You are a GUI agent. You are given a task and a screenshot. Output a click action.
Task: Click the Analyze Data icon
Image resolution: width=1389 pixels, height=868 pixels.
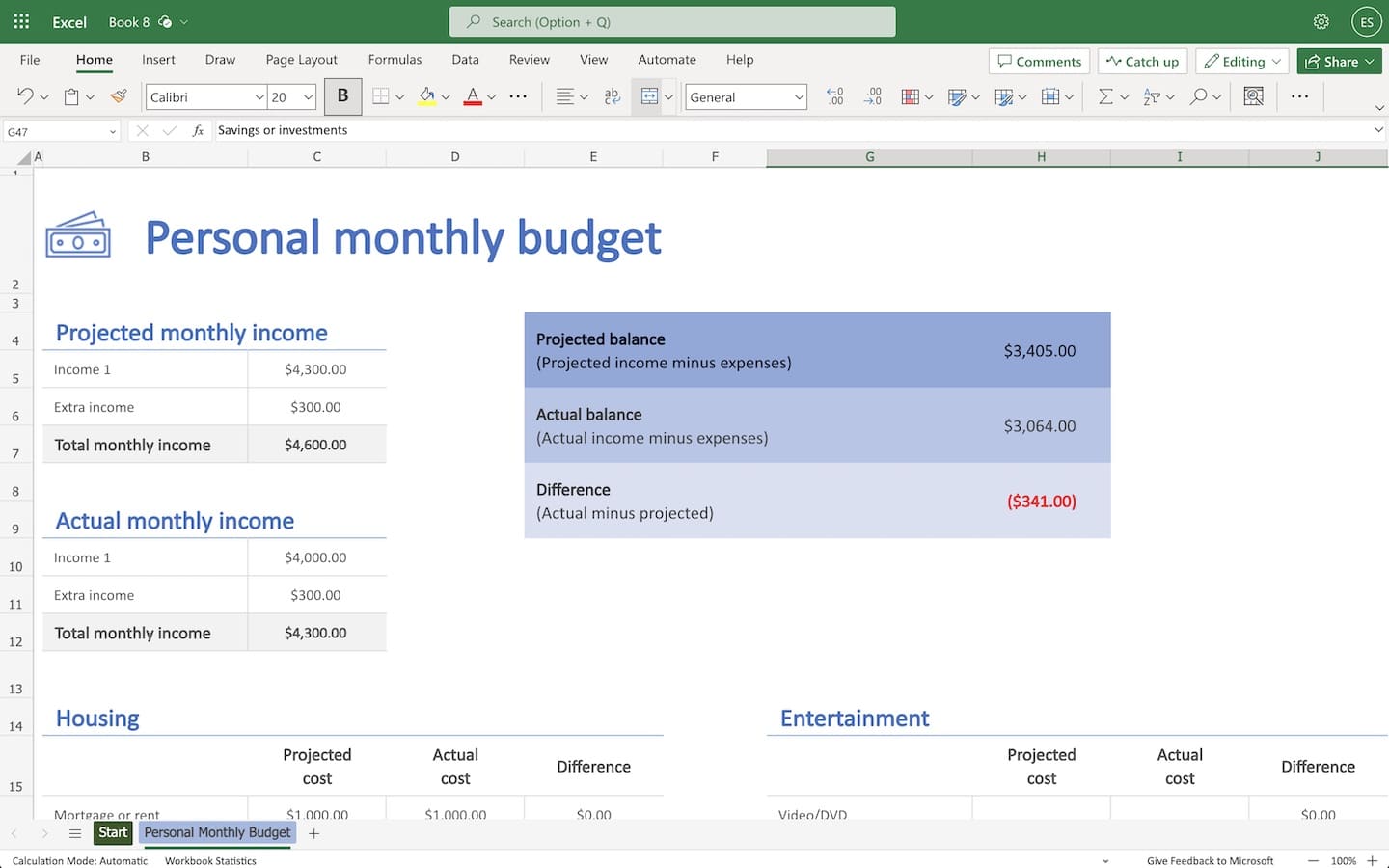click(x=1253, y=96)
